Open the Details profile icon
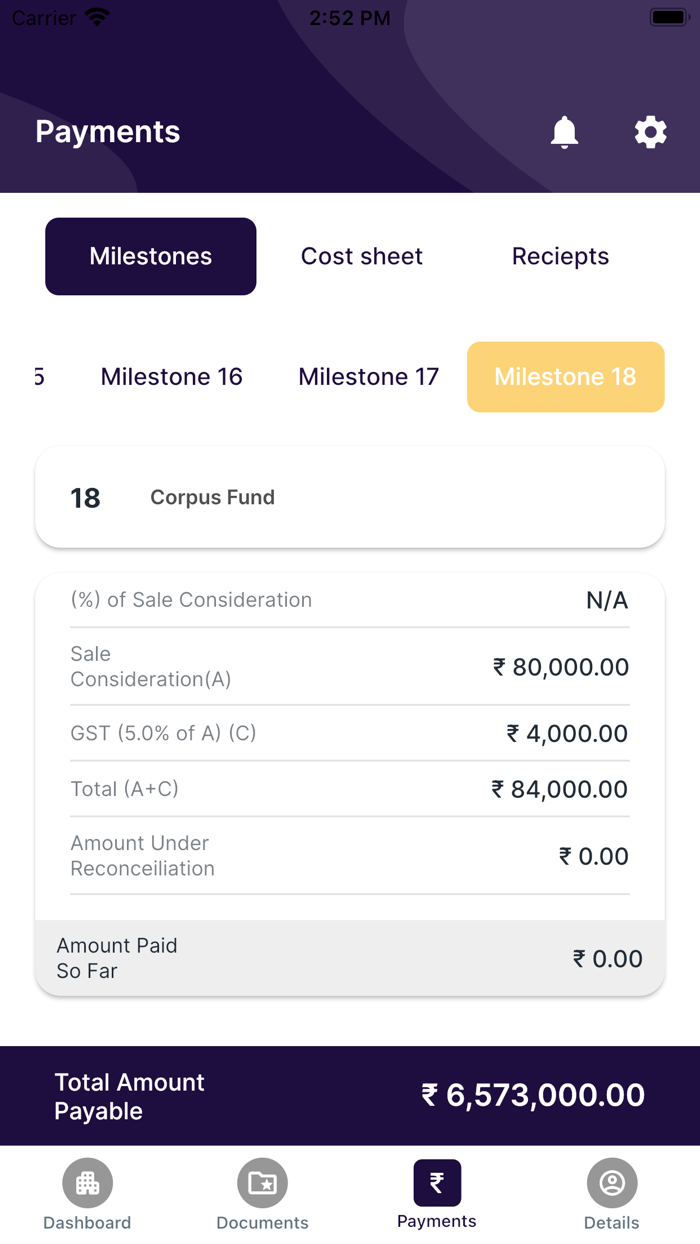The image size is (700, 1244). coord(611,1182)
